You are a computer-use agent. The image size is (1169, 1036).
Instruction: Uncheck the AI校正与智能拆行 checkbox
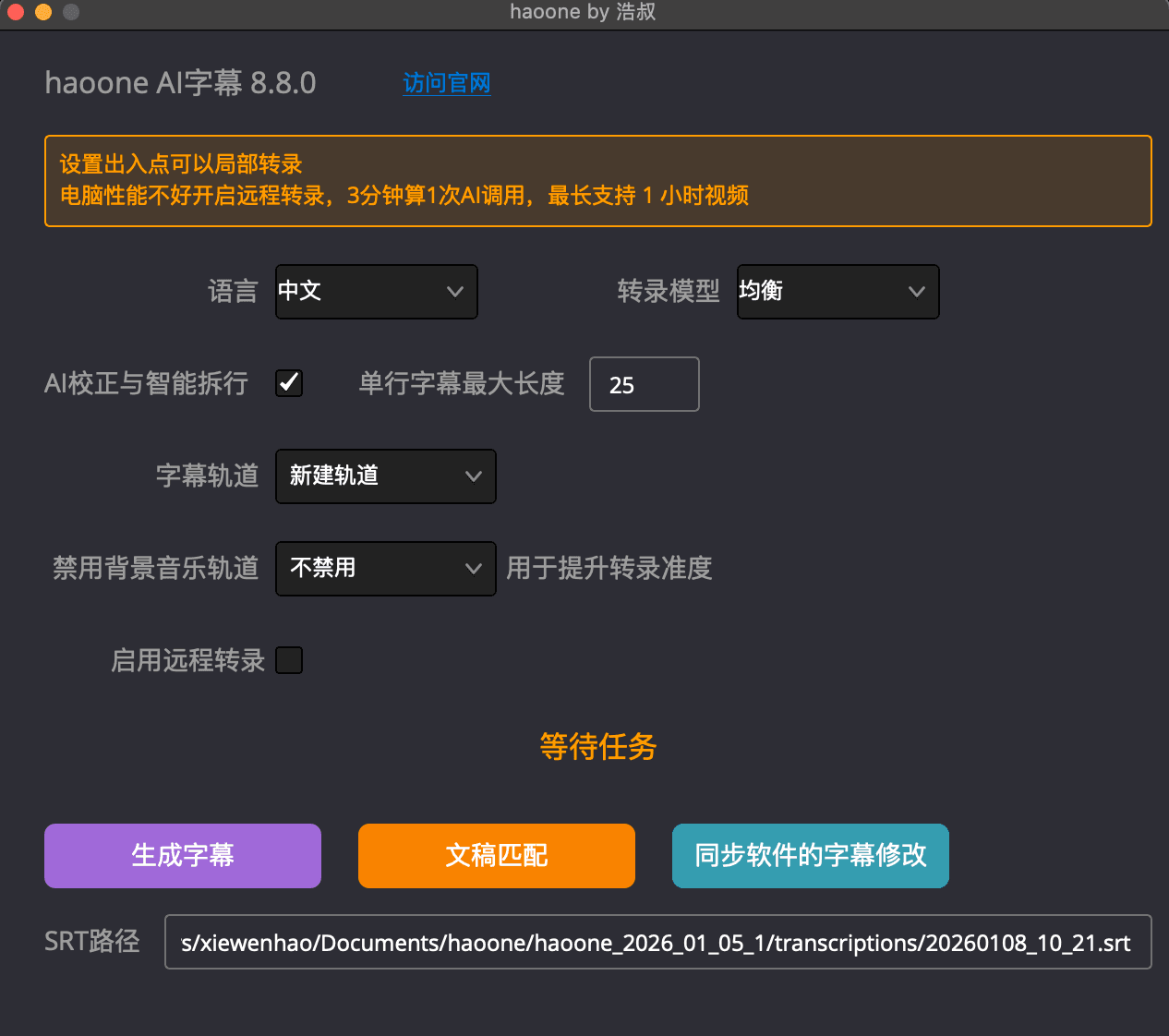[x=289, y=383]
